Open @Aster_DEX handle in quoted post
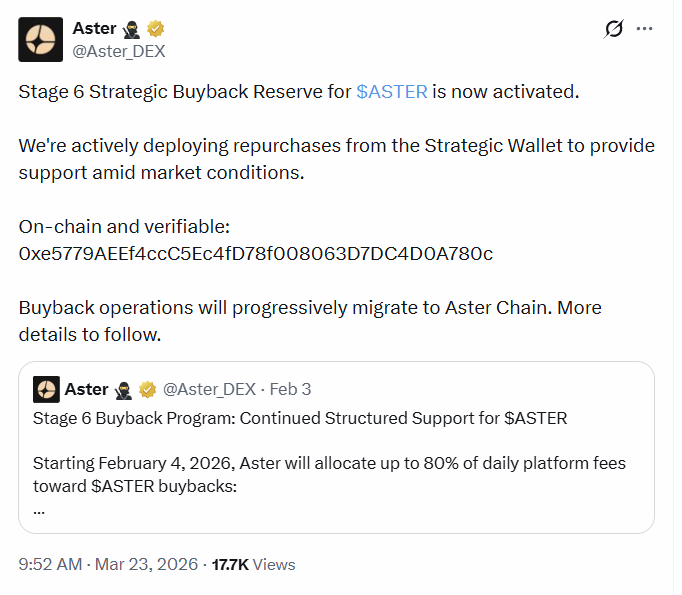Screen dimensions: 682x595 209,388
